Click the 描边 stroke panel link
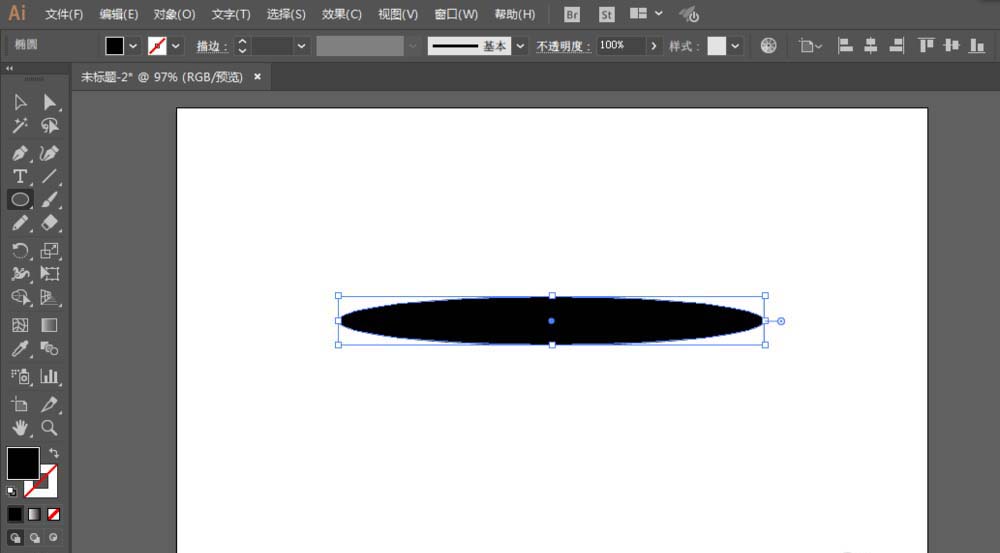 [x=212, y=46]
